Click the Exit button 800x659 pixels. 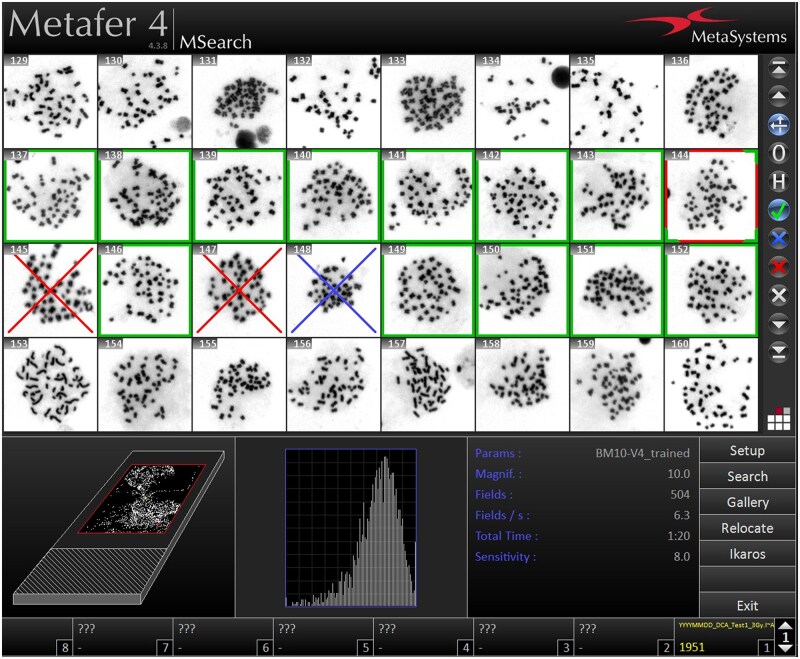[747, 605]
